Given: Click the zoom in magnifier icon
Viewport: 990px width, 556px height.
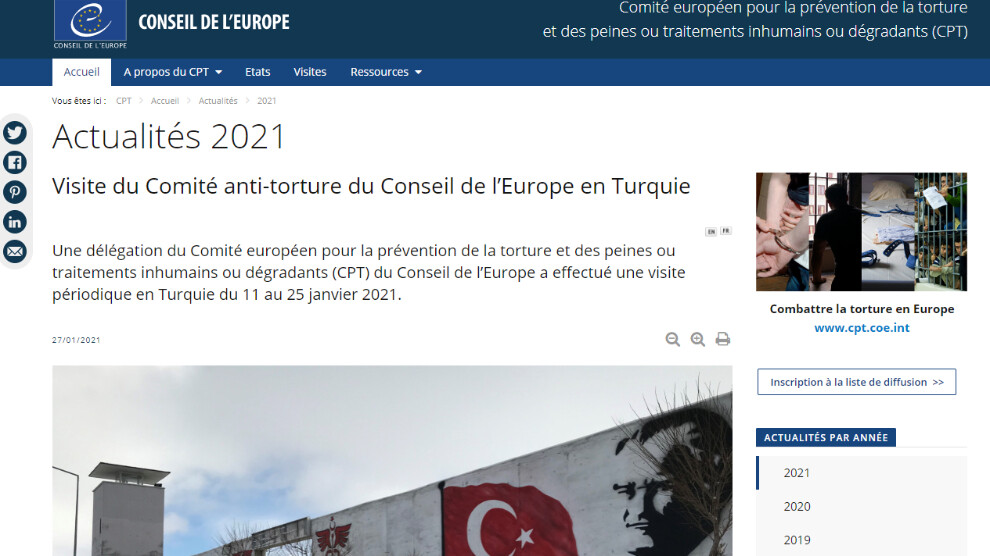Looking at the screenshot, I should point(698,340).
